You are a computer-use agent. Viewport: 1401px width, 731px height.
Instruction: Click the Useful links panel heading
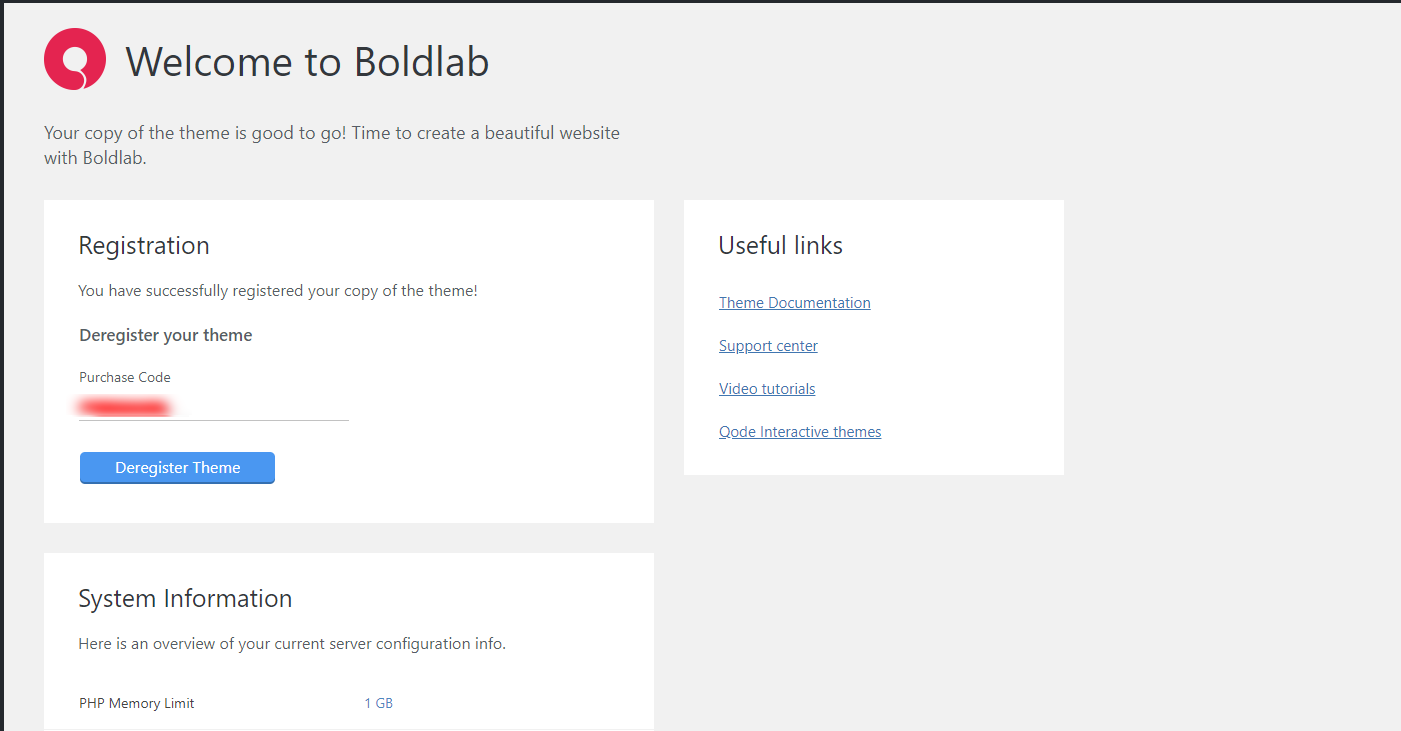[x=780, y=246]
